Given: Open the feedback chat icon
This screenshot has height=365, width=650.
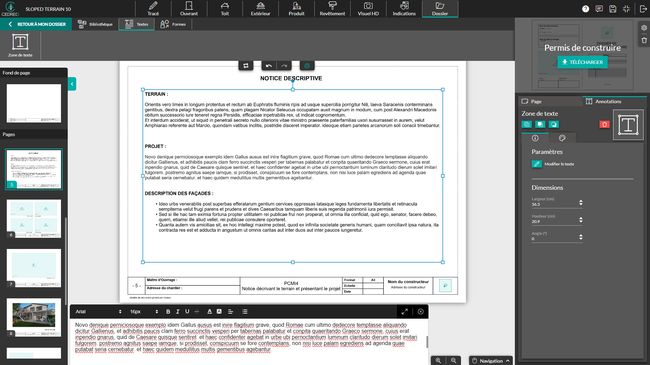Looking at the screenshot, I should click(x=599, y=9).
